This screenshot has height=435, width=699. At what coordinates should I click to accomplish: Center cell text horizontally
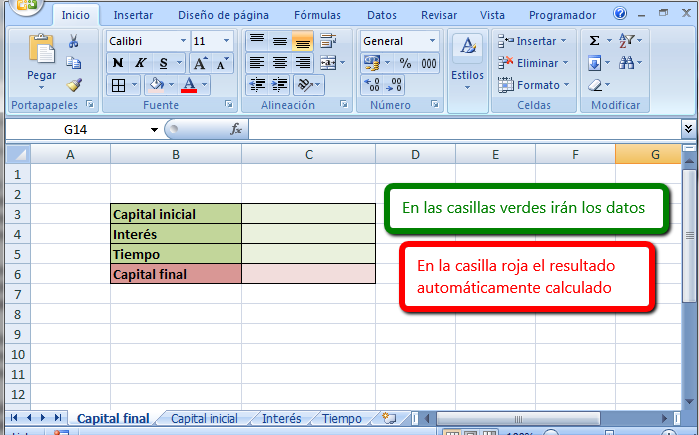[280, 63]
